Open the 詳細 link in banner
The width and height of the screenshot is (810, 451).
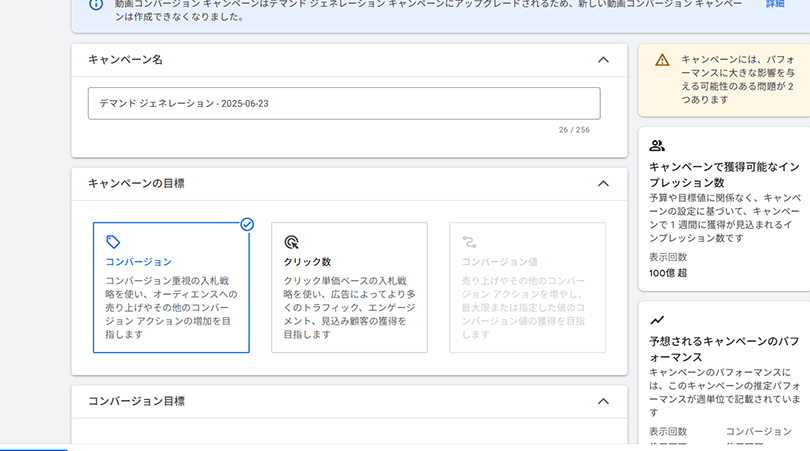(x=774, y=4)
